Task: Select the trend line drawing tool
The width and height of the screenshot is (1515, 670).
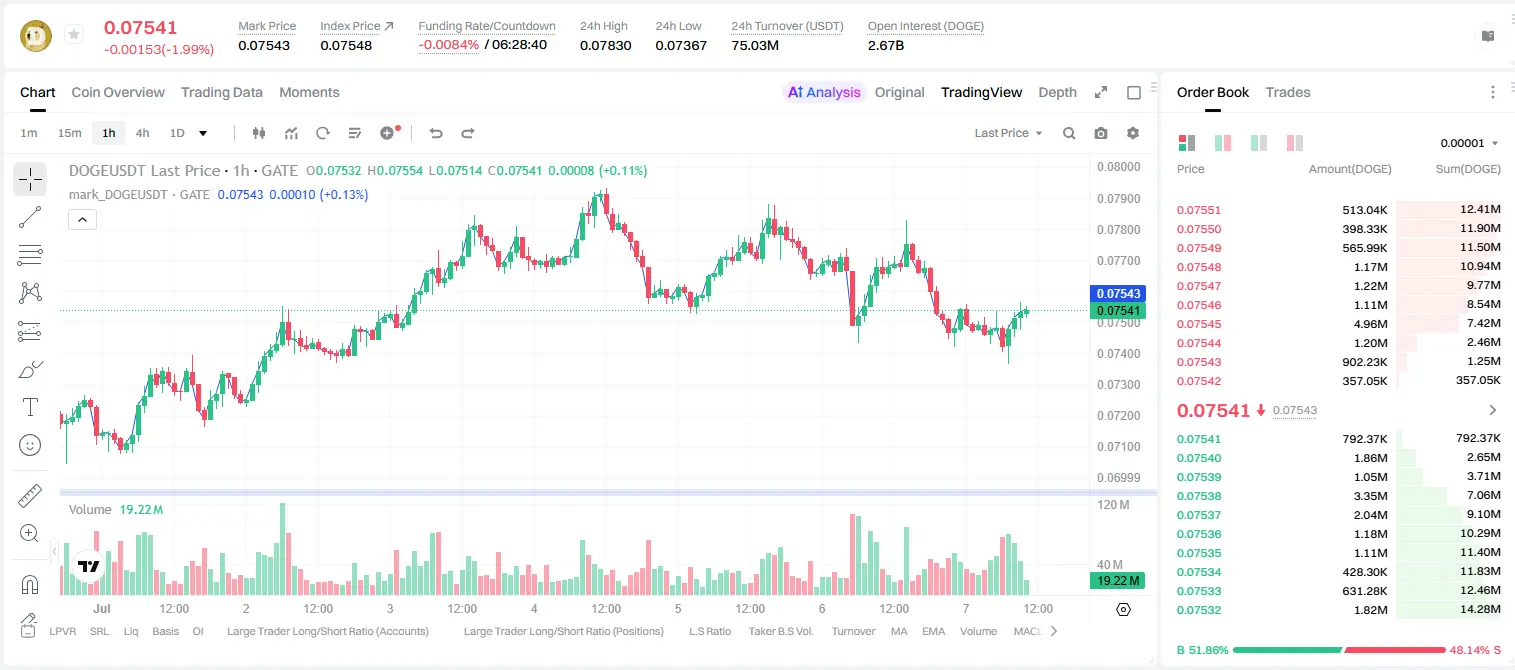Action: pyautogui.click(x=30, y=217)
